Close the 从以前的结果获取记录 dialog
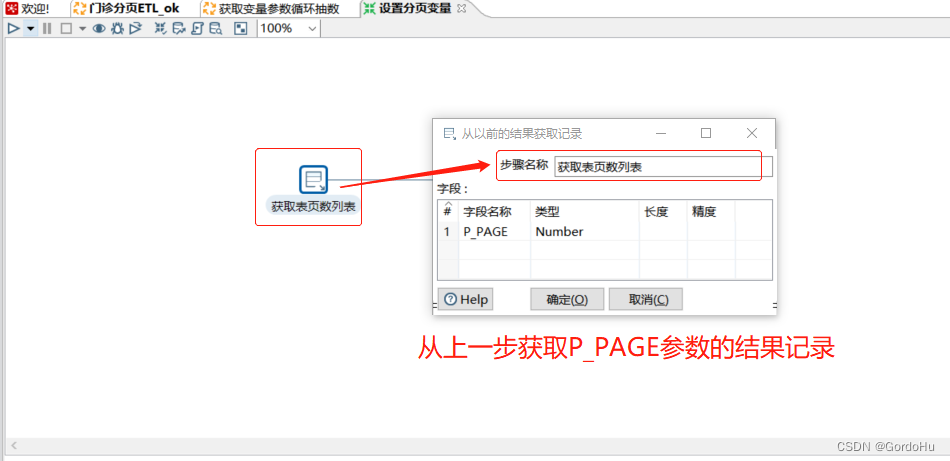The height and width of the screenshot is (461, 950). (x=752, y=133)
